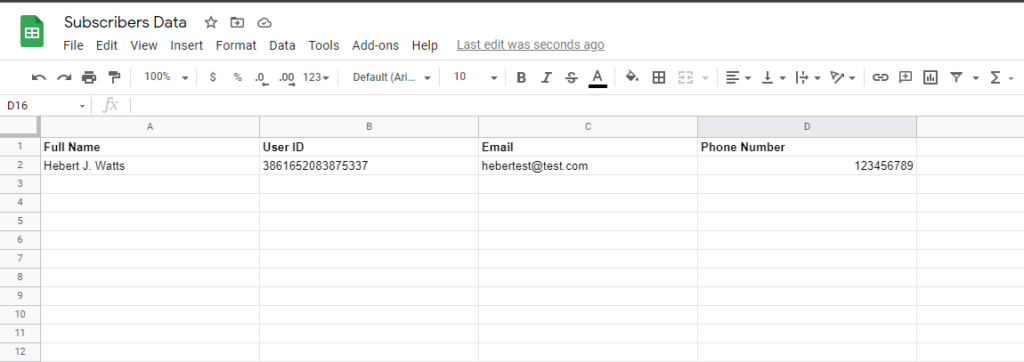Image resolution: width=1024 pixels, height=362 pixels.
Task: Expand filter views dropdown arrow
Action: 976,78
